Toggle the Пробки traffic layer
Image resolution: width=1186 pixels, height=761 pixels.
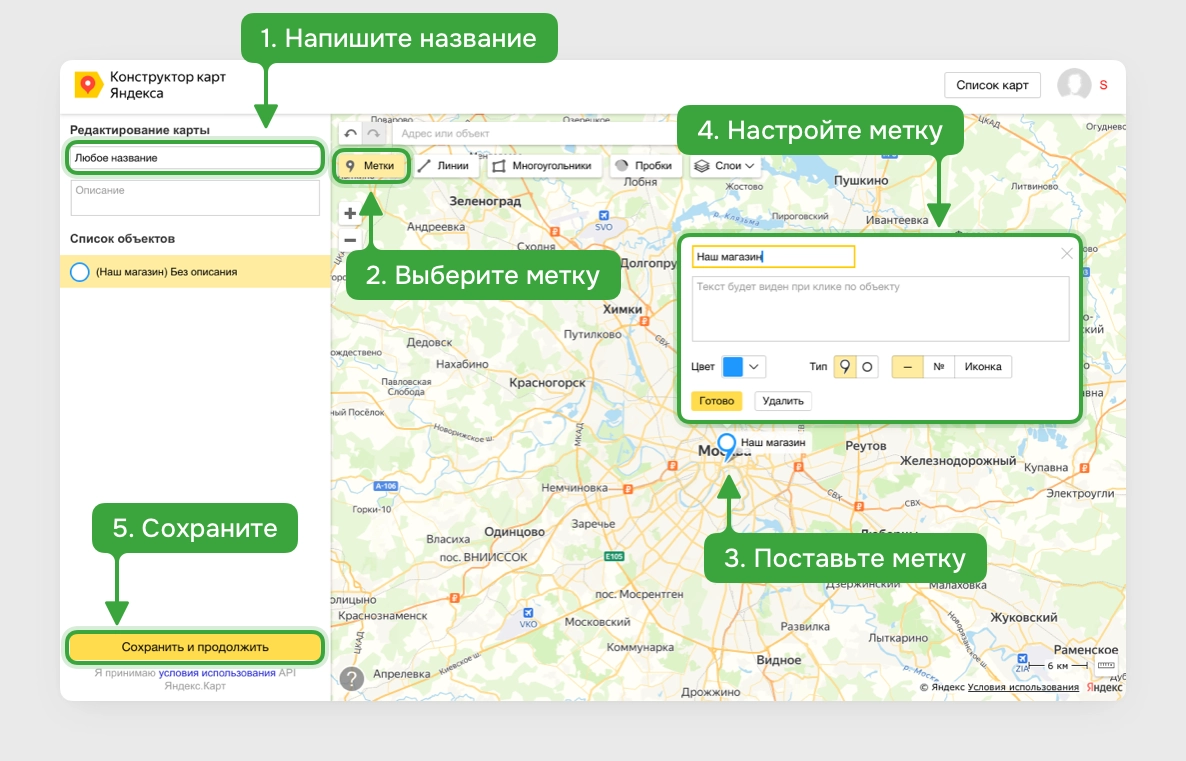click(x=644, y=166)
